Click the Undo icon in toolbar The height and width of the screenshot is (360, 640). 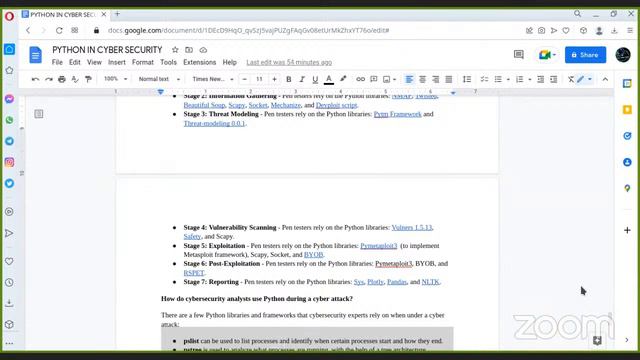point(36,79)
